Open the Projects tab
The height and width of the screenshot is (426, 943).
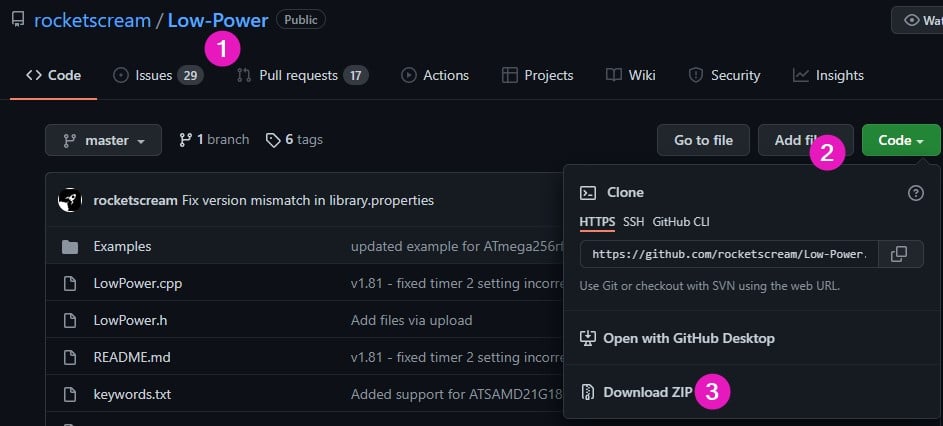(x=538, y=75)
